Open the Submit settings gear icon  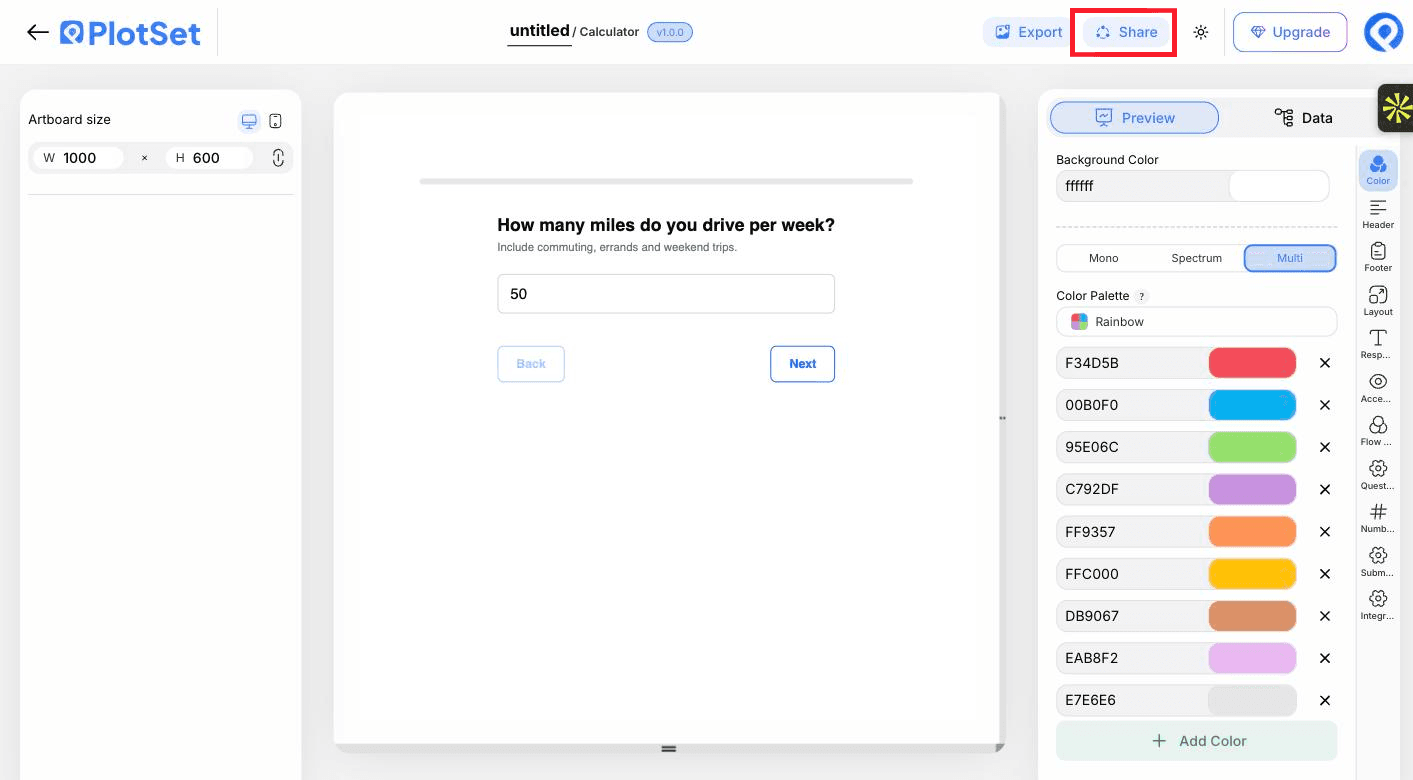point(1378,562)
